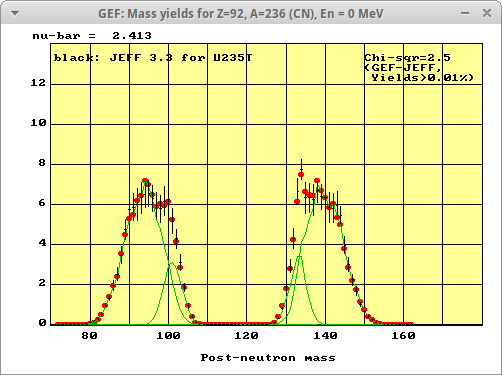Click the y-axis tick label 10
The width and height of the screenshot is (502, 375).
[x=38, y=123]
